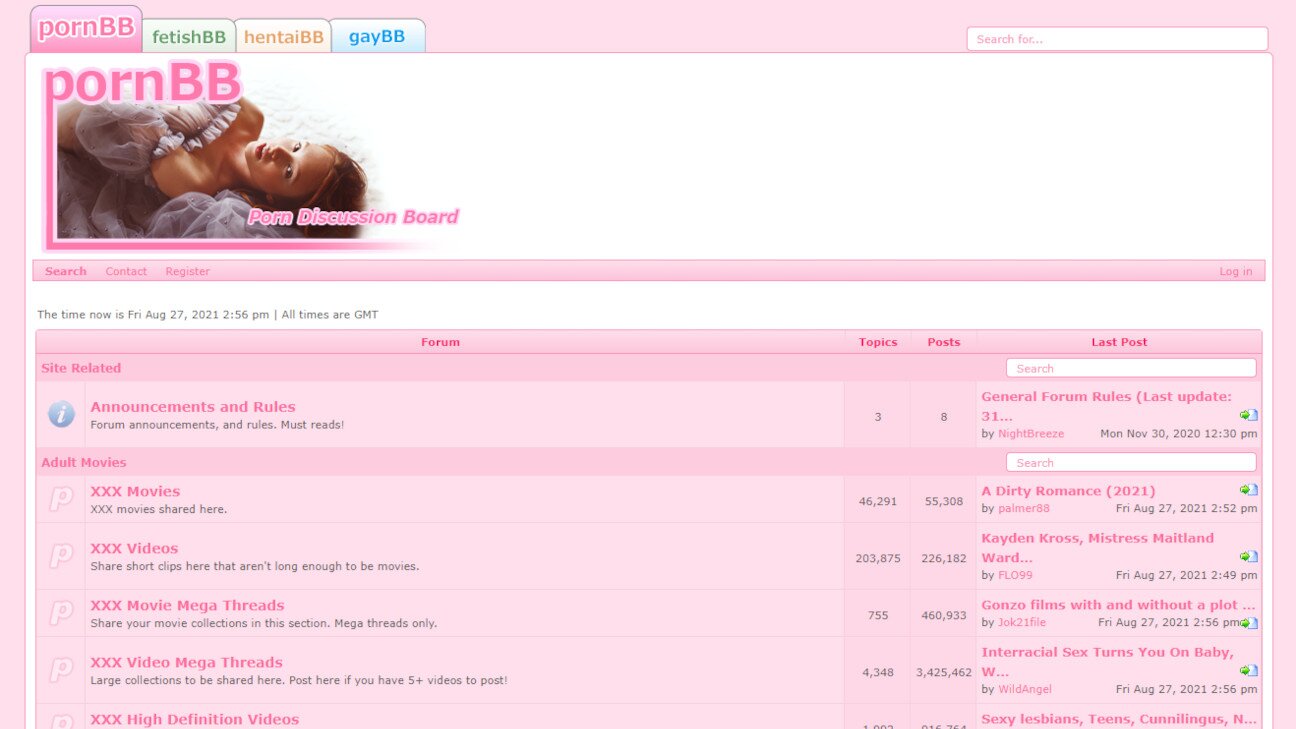The height and width of the screenshot is (729, 1296).
Task: Switch to the hentaiBB tab
Action: 283,36
